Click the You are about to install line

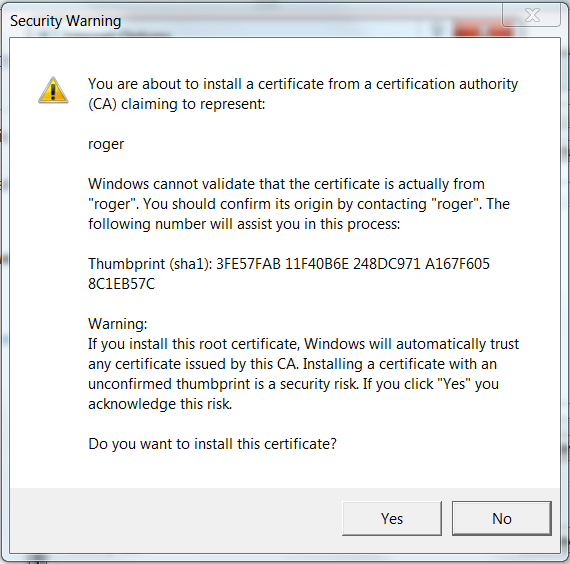pos(303,84)
